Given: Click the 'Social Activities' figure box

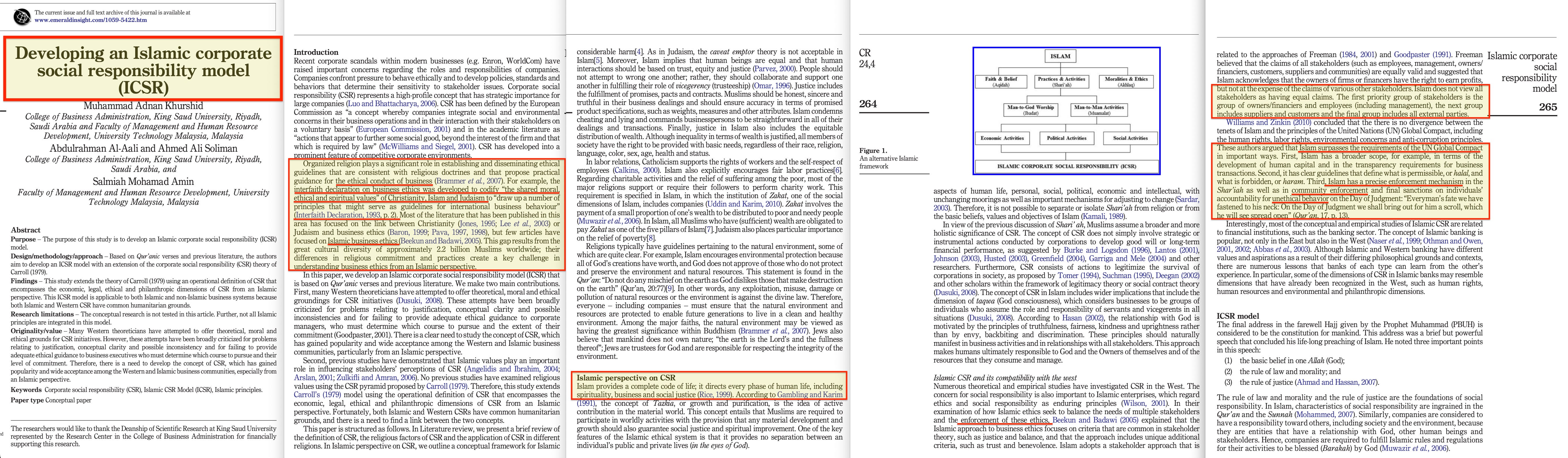Looking at the screenshot, I should (1130, 138).
